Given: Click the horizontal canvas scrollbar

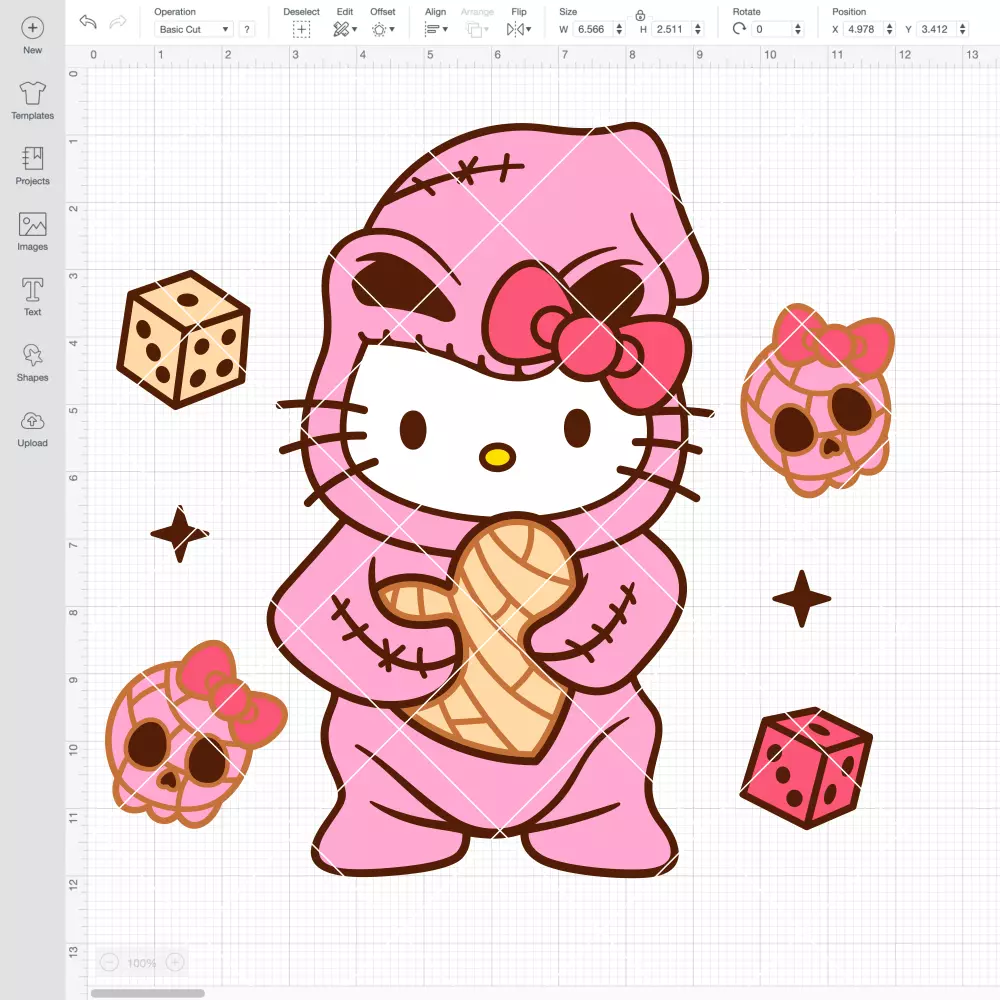Looking at the screenshot, I should pos(148,994).
